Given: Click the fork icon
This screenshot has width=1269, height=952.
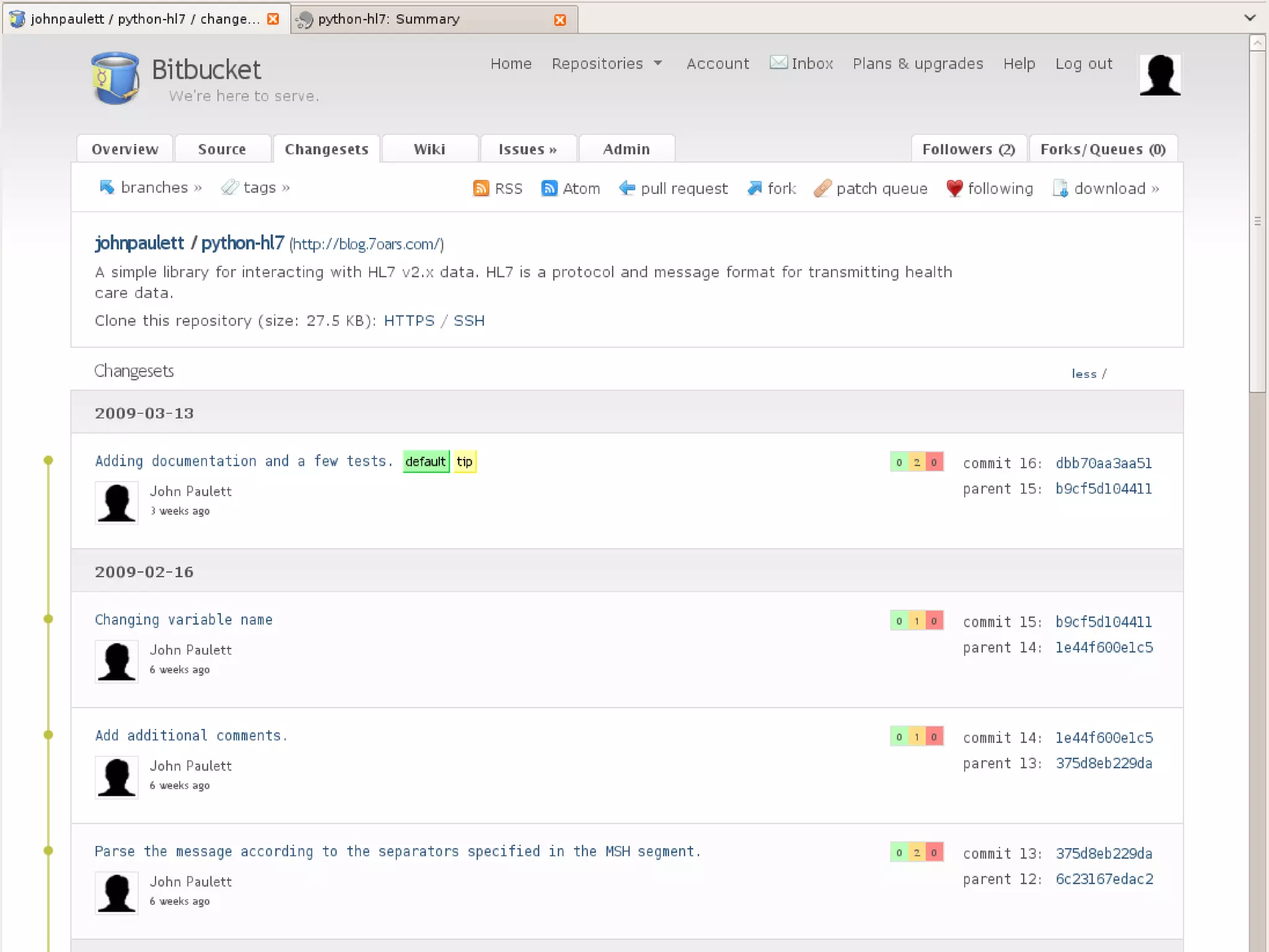Looking at the screenshot, I should [x=754, y=188].
